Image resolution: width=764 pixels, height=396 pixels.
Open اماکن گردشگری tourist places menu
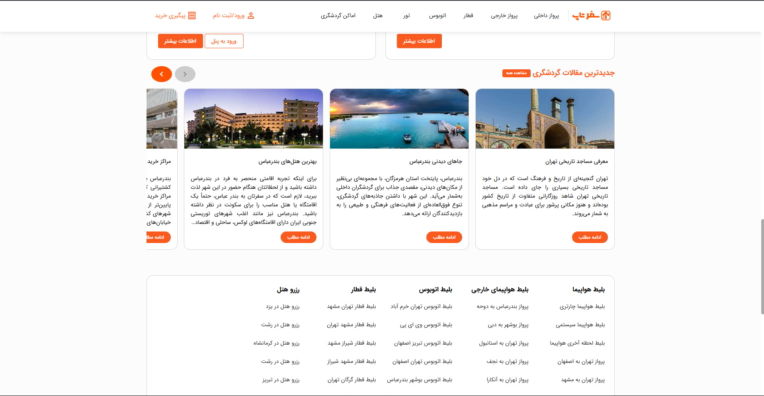(x=338, y=16)
